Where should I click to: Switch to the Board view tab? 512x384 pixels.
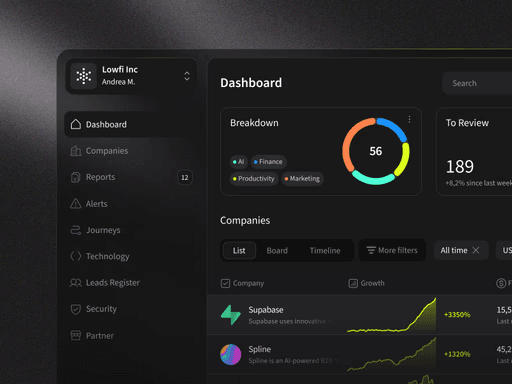pos(277,251)
